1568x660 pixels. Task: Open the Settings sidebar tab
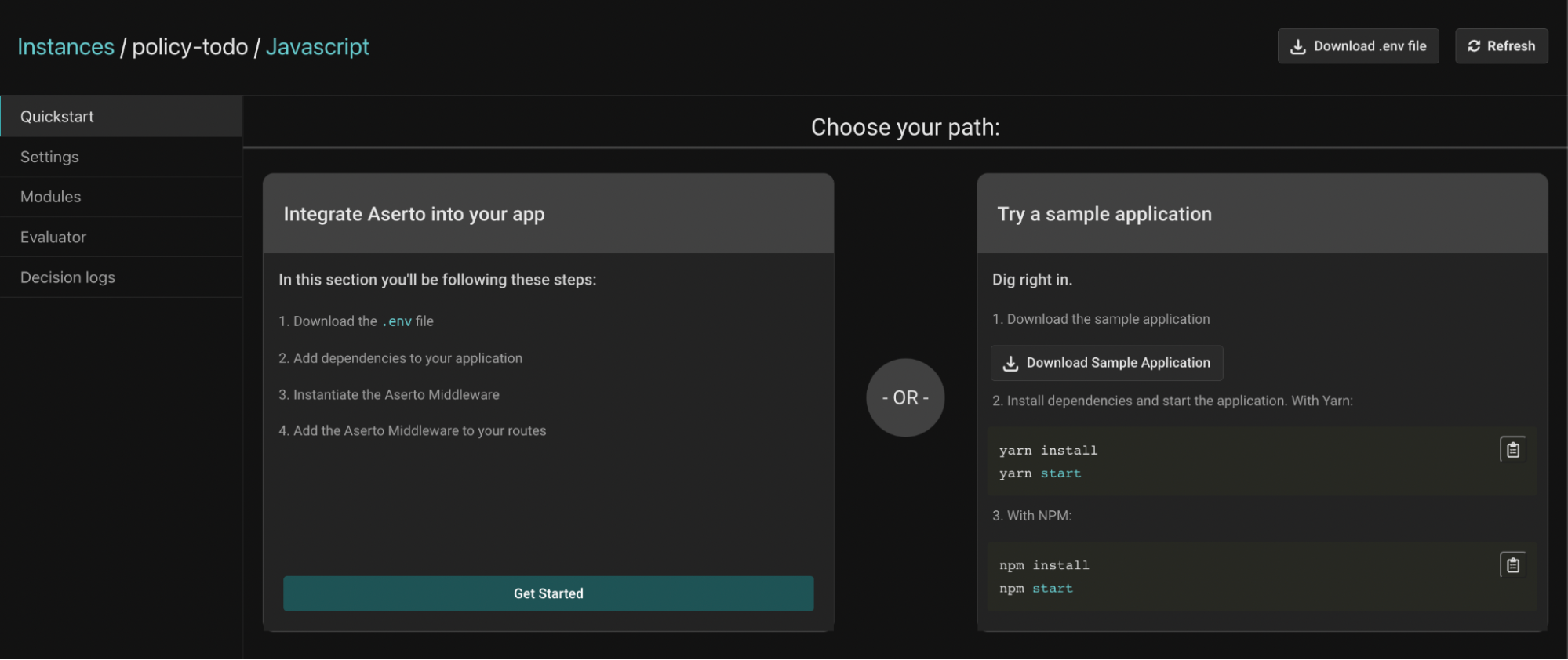[x=121, y=157]
